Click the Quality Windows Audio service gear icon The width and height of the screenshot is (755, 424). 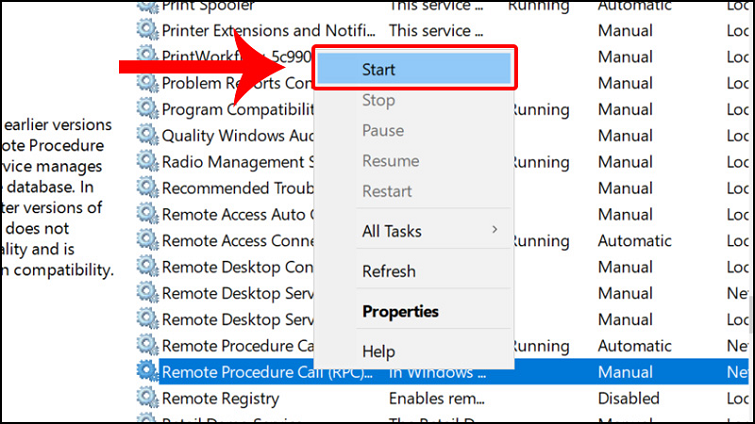(x=147, y=135)
